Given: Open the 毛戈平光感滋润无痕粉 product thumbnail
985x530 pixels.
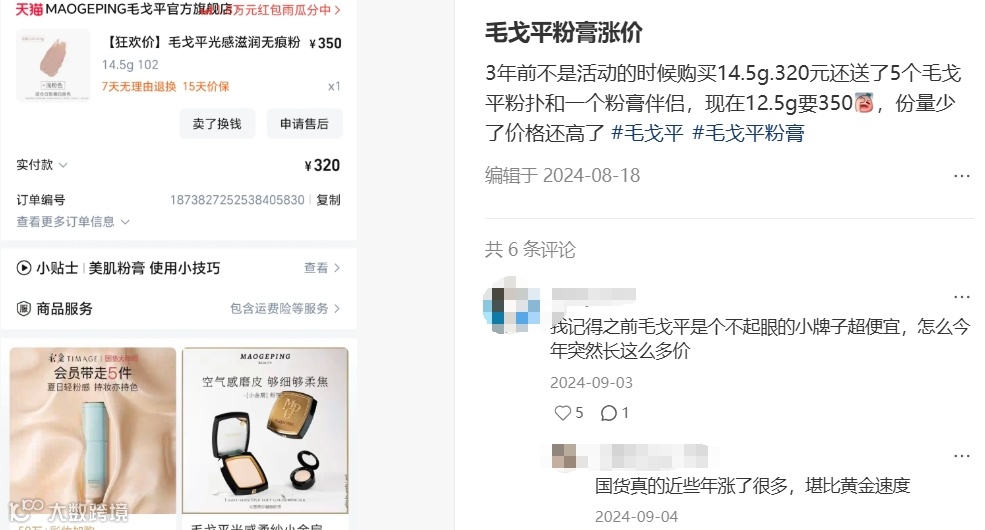Looking at the screenshot, I should pos(53,65).
